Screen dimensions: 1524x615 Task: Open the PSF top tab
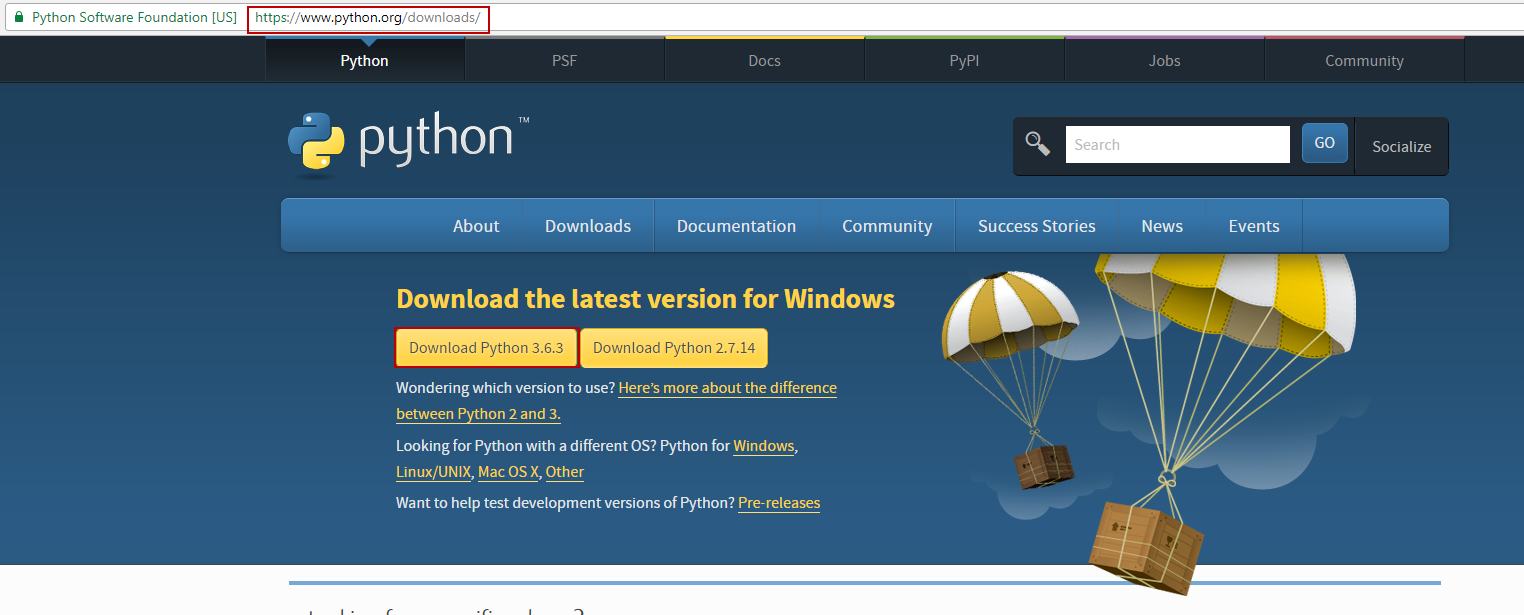tap(564, 61)
